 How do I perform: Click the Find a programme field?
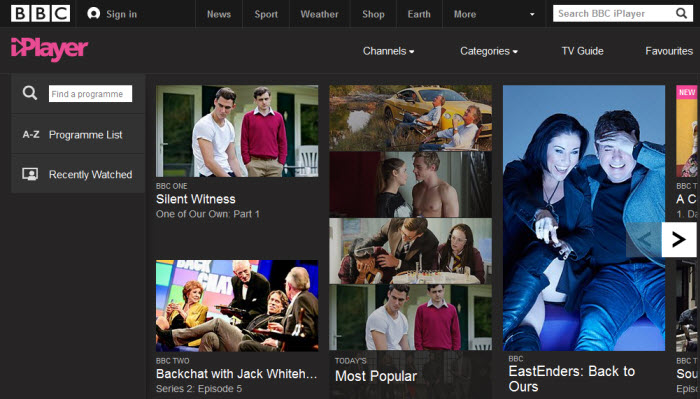[90, 94]
